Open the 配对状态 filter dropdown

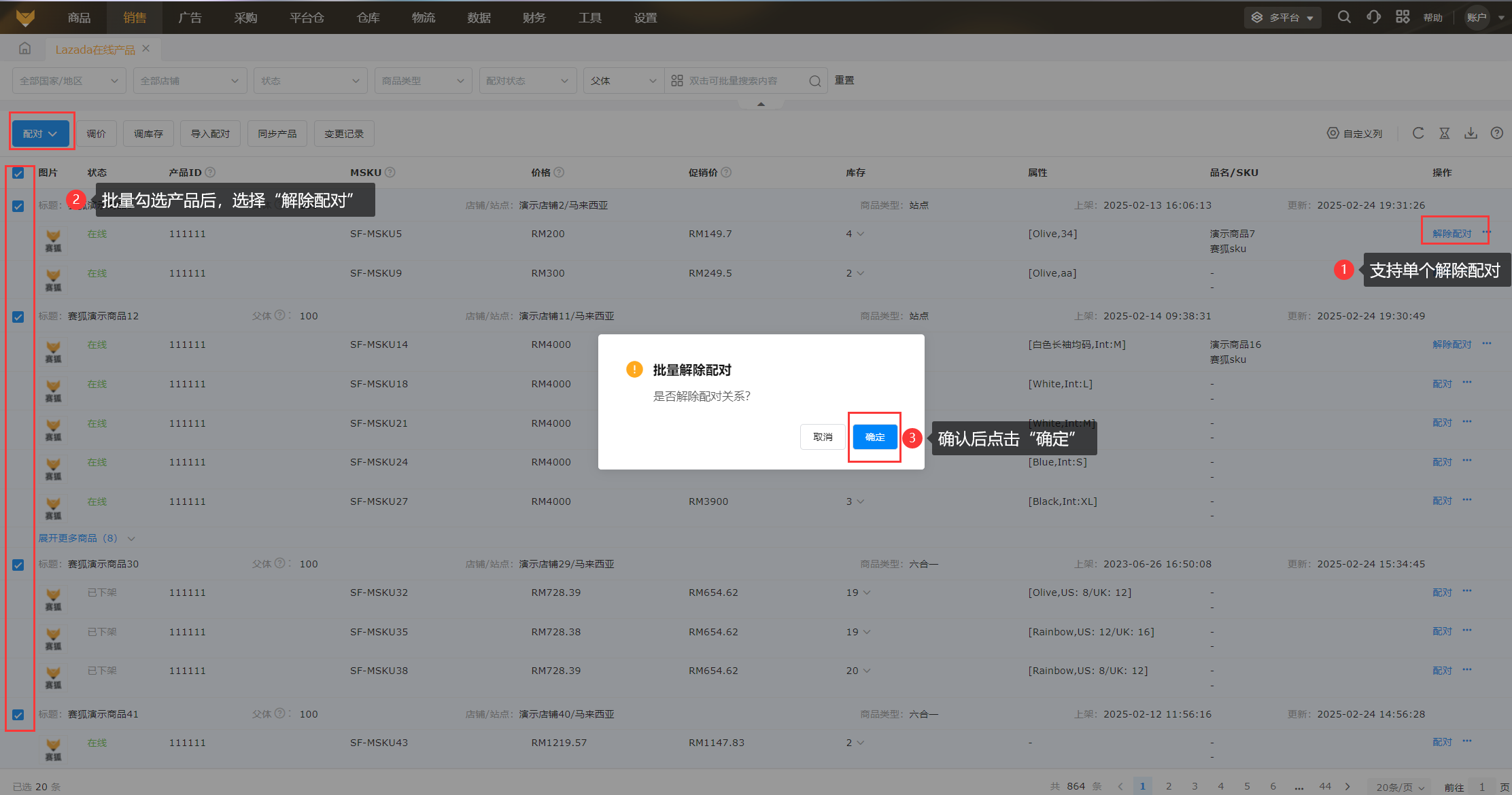pyautogui.click(x=527, y=81)
